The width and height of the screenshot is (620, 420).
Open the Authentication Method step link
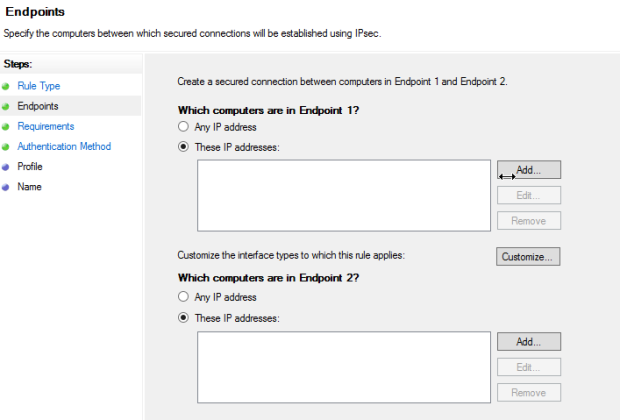coord(64,147)
